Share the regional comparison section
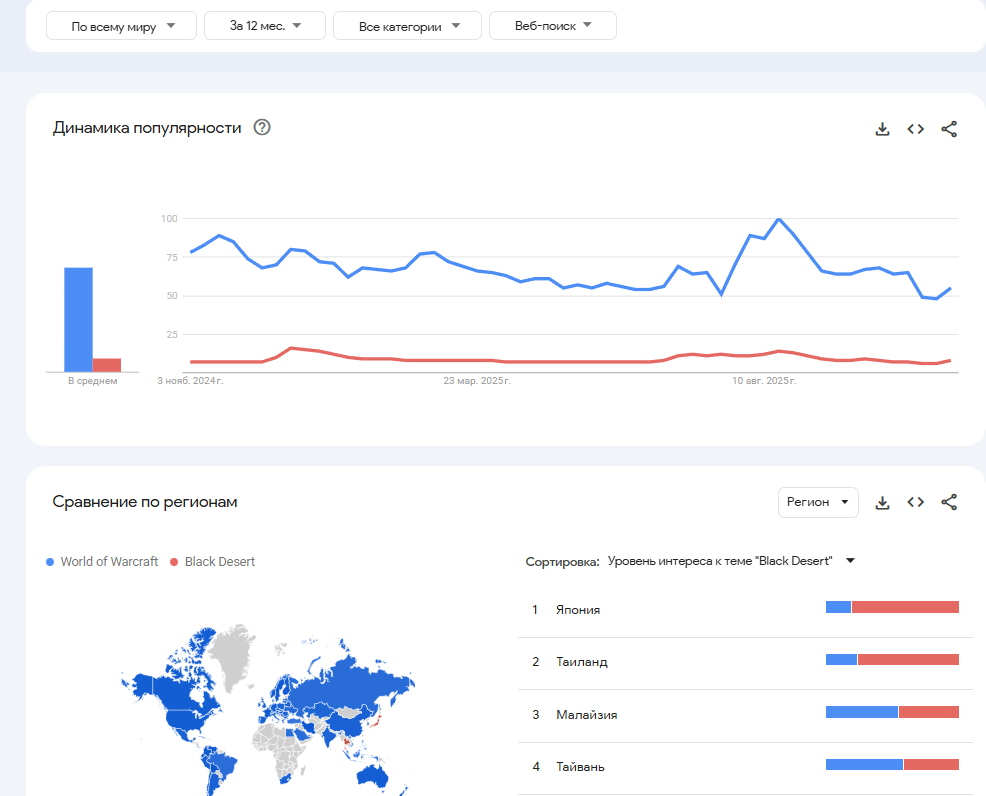986x796 pixels. click(949, 502)
